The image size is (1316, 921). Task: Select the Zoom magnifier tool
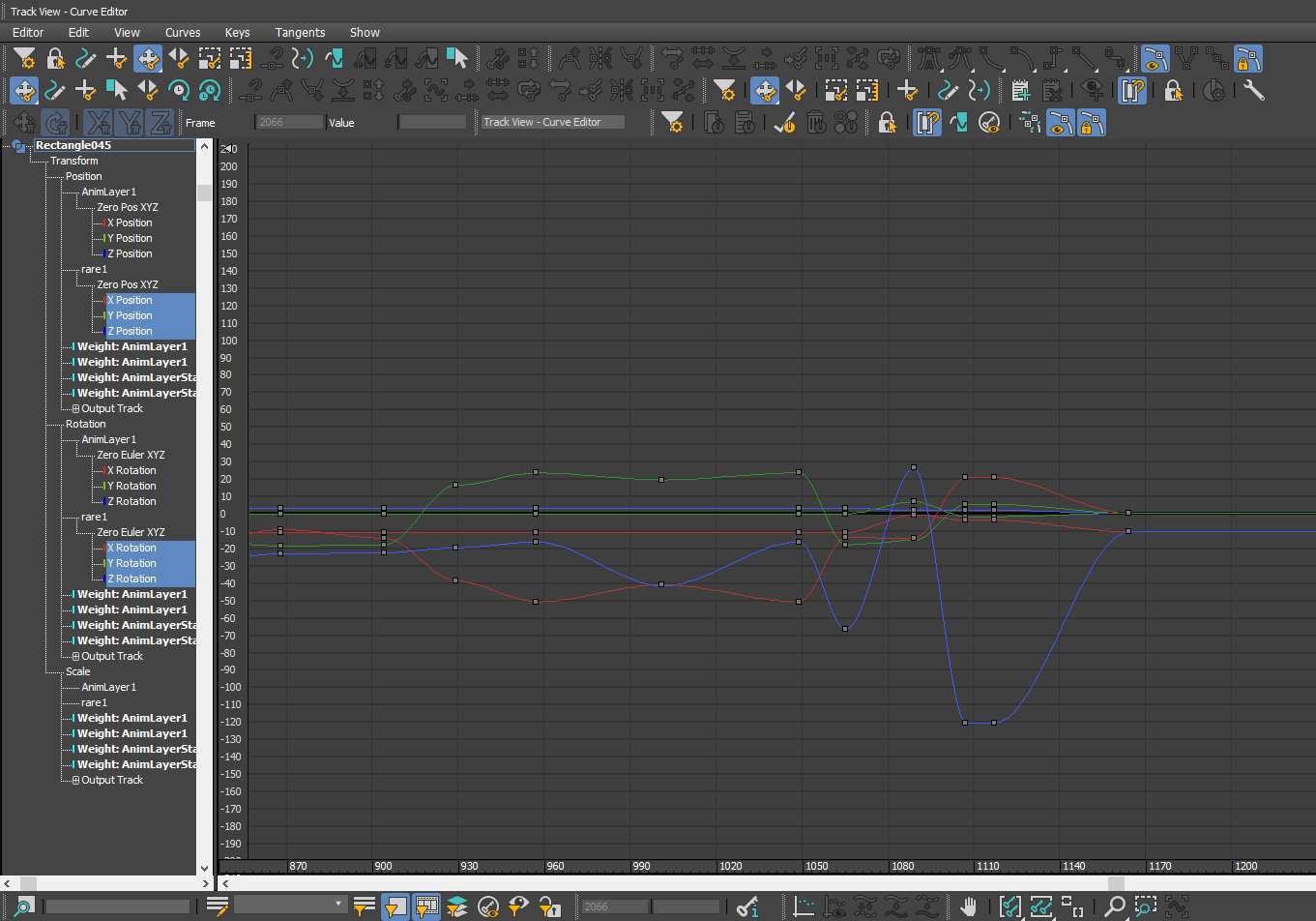1115,906
